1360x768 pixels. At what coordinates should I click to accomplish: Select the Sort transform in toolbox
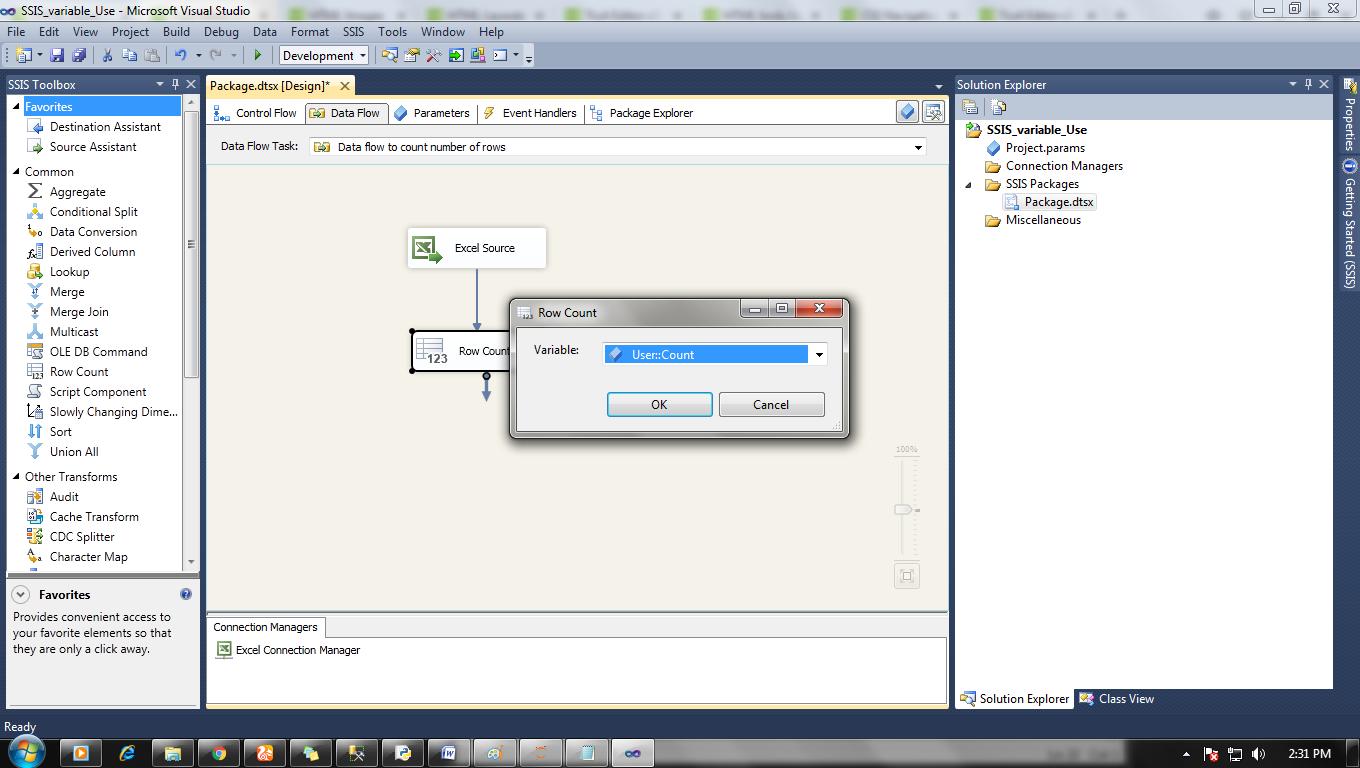(x=60, y=431)
